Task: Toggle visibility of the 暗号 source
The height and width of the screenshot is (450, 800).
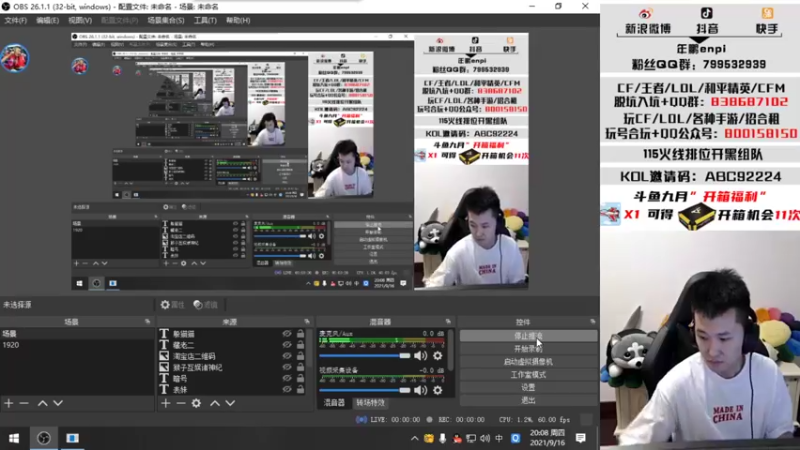Action: coord(287,378)
